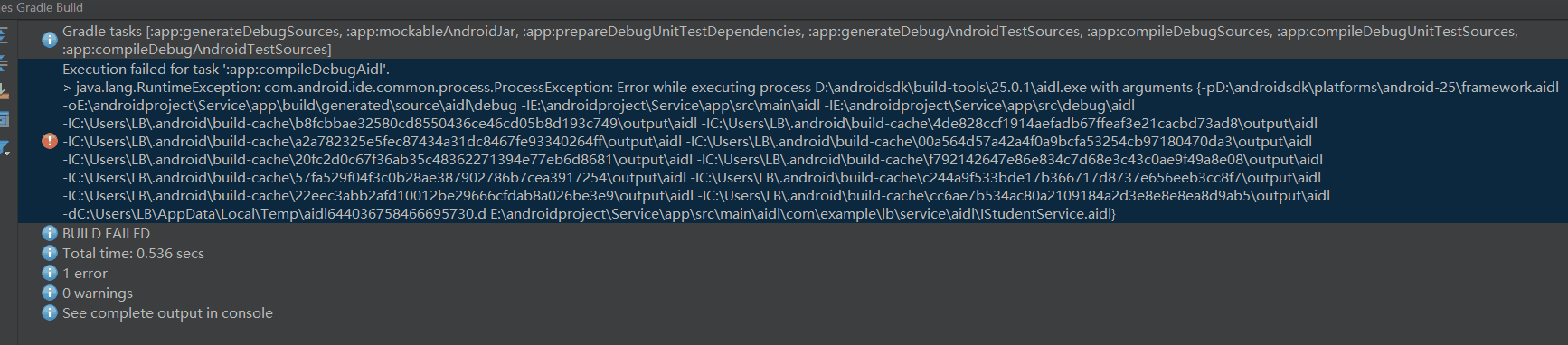
Task: Select the Total time 0.536 secs line
Action: (x=133, y=253)
